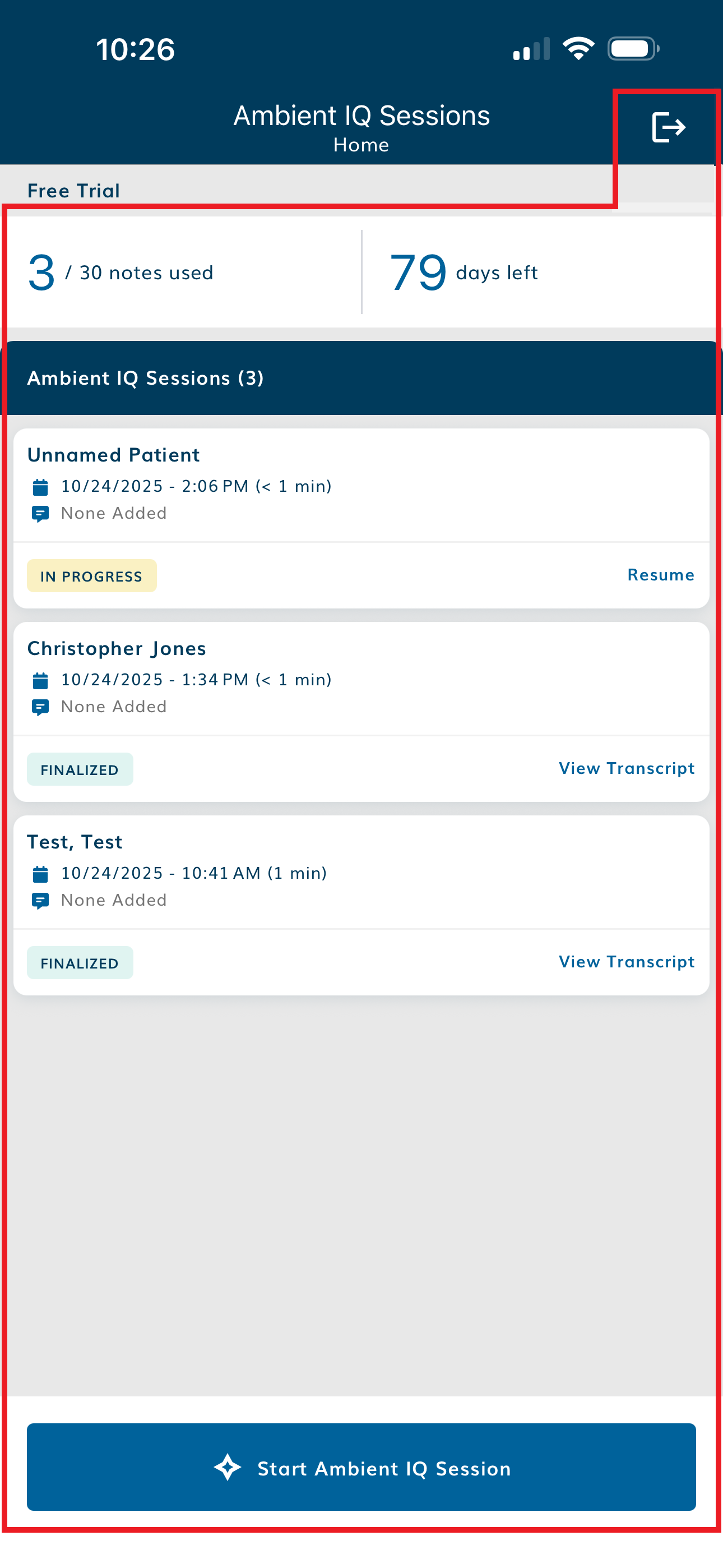The width and height of the screenshot is (723, 1568).
Task: Tap the logout icon in header
Action: click(x=668, y=127)
